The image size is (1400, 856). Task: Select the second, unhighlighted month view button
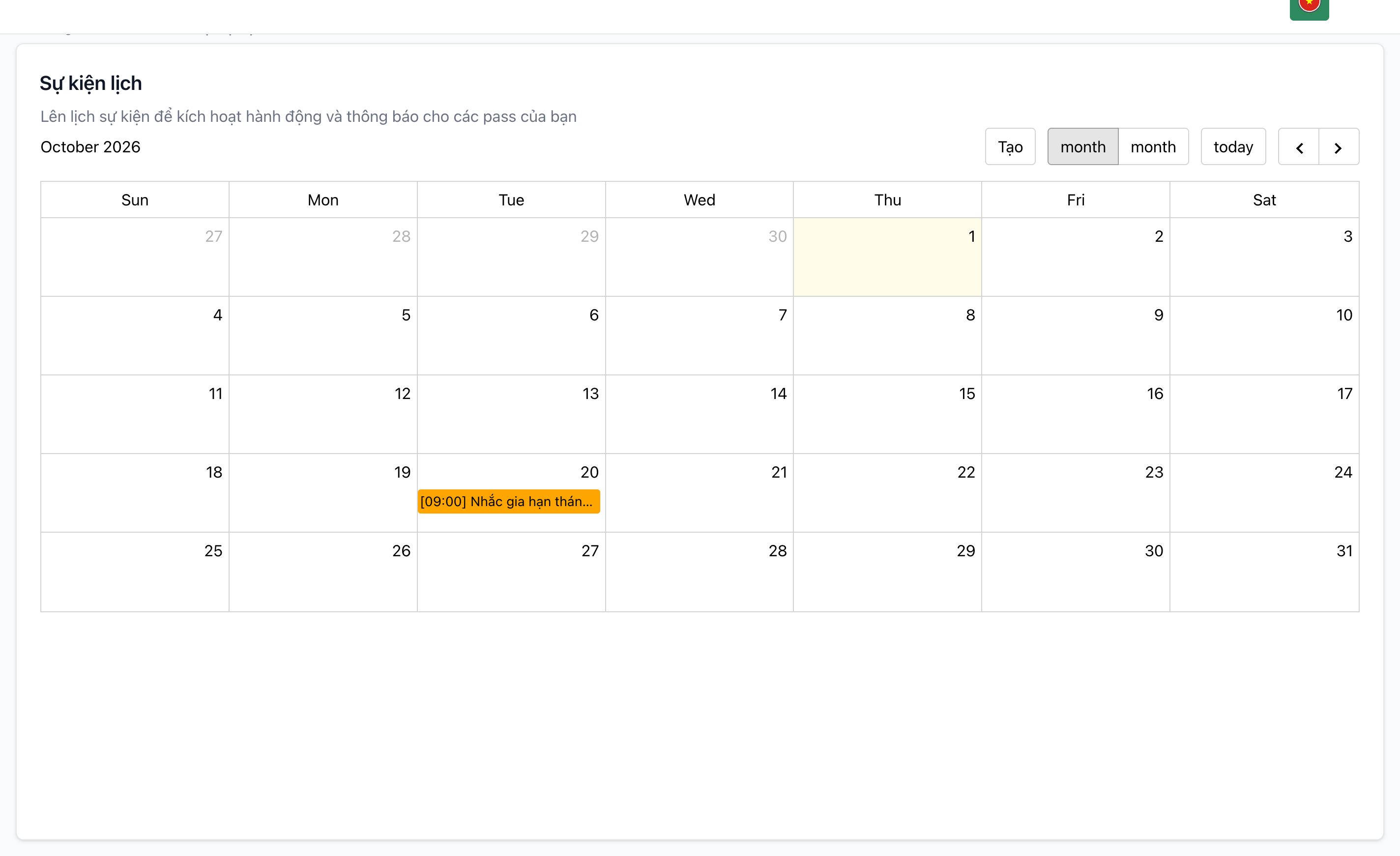[1153, 147]
